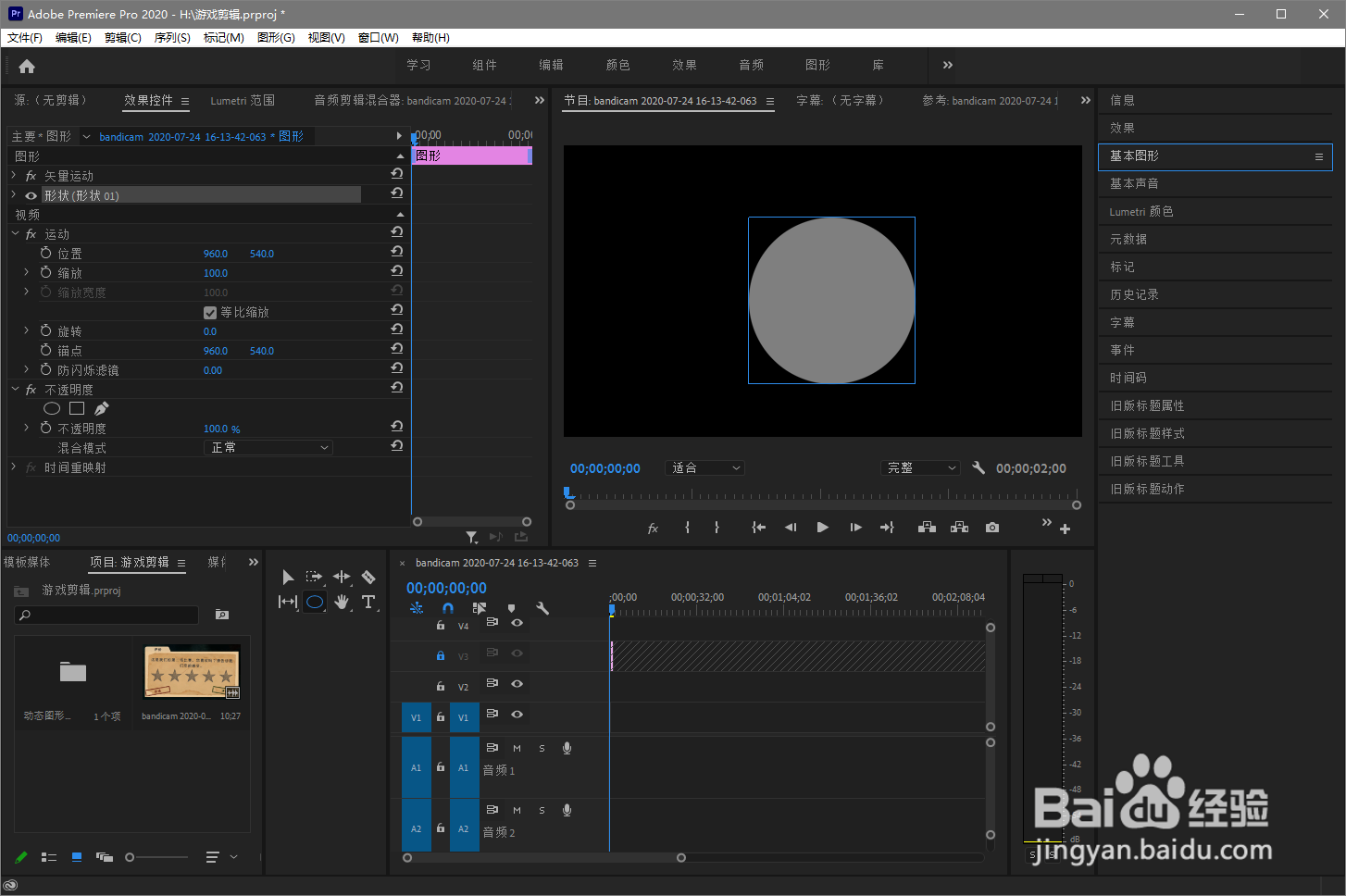
Task: Unlock the V3 track lock
Action: coord(441,655)
